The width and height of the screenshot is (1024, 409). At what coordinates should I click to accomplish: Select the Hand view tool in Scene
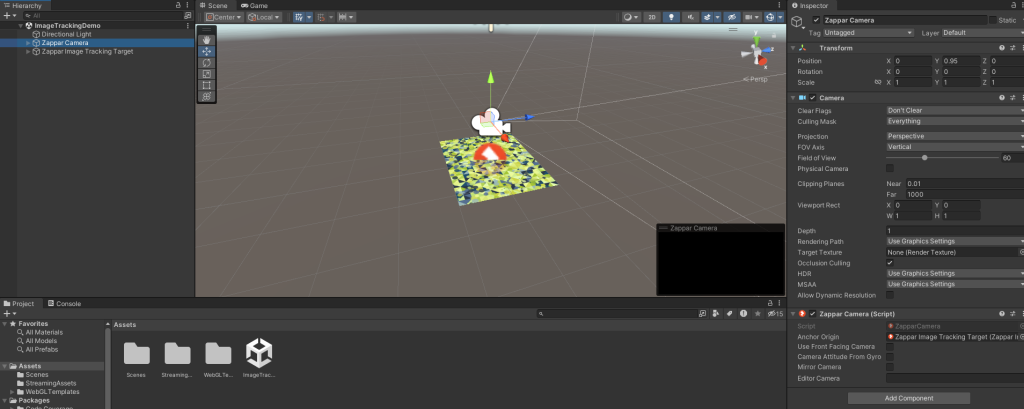click(206, 41)
